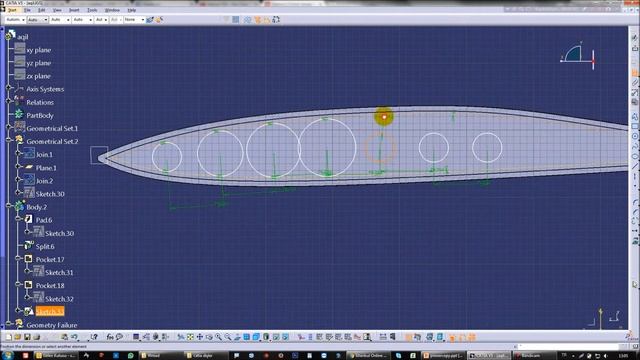This screenshot has height=360, width=640.
Task: Click the Hide/Show icon
Action: (x=276, y=337)
